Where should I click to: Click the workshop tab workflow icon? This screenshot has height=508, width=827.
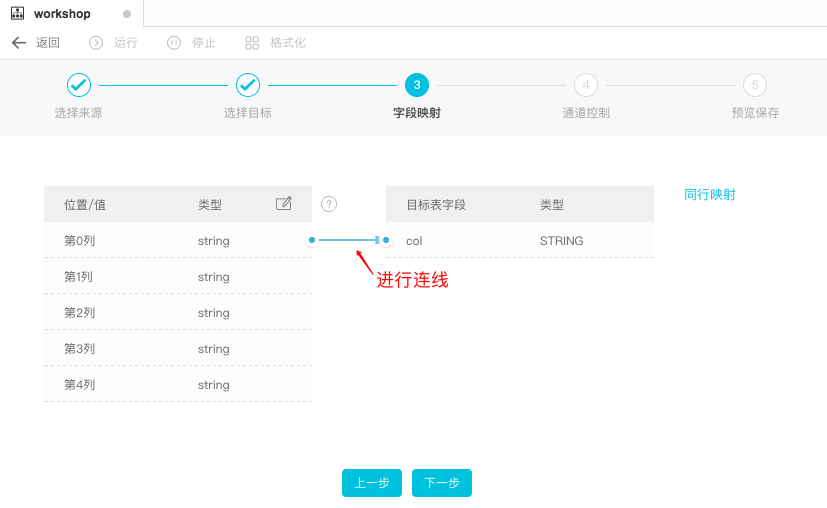point(18,14)
